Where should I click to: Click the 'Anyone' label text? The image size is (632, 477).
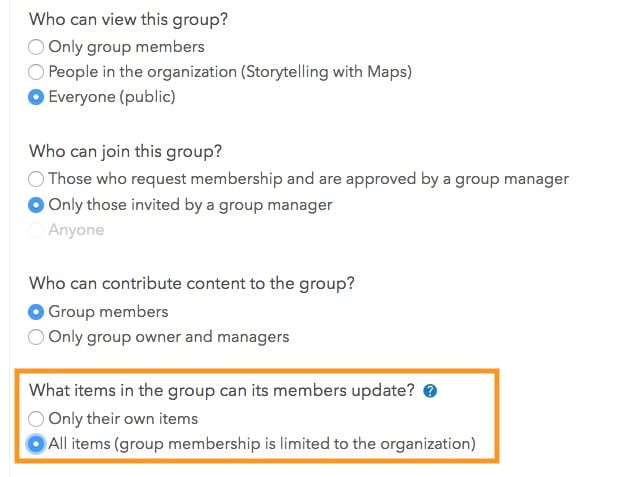pyautogui.click(x=76, y=230)
